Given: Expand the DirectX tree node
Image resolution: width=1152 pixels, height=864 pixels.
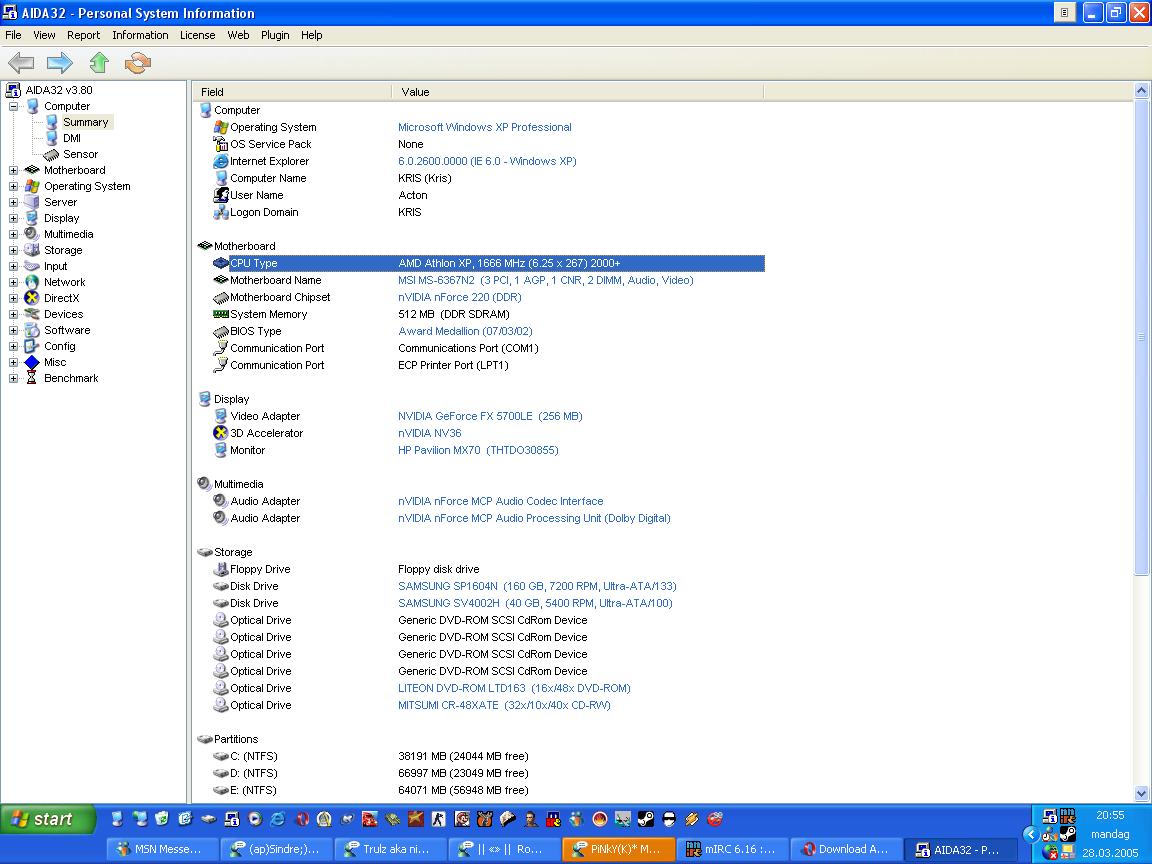Looking at the screenshot, I should 13,298.
